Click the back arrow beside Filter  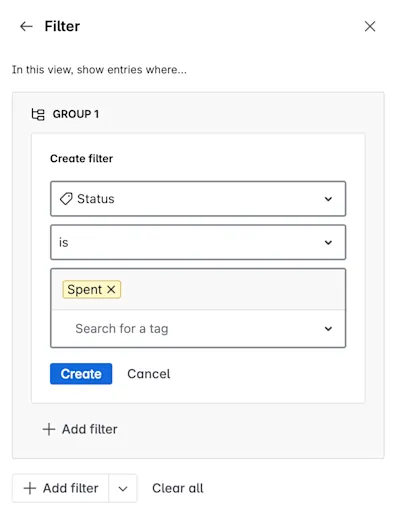(x=26, y=26)
